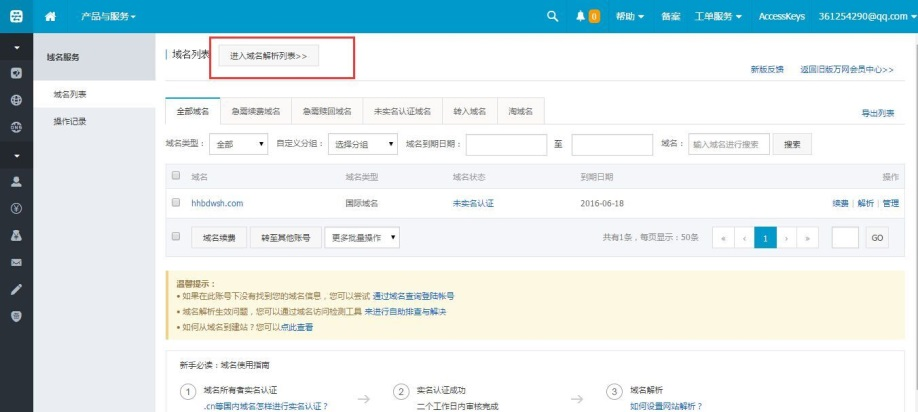
Task: Open search with the magnifier icon
Action: coord(553,16)
